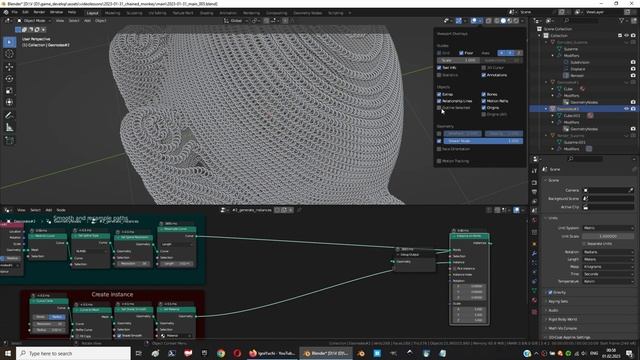
Task: Toggle the Relationship Lines checkbox
Action: [439, 101]
